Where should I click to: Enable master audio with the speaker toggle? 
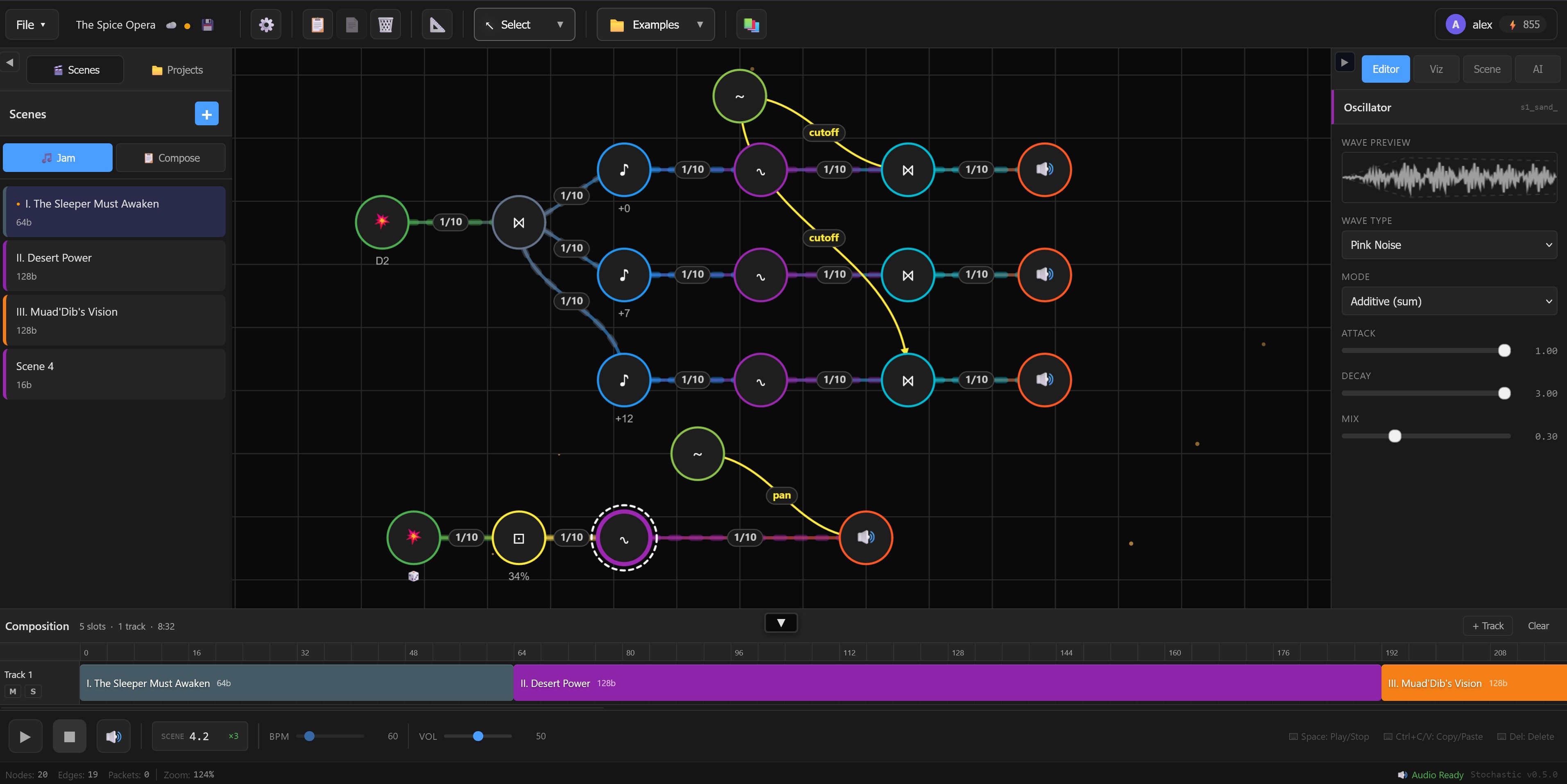113,737
